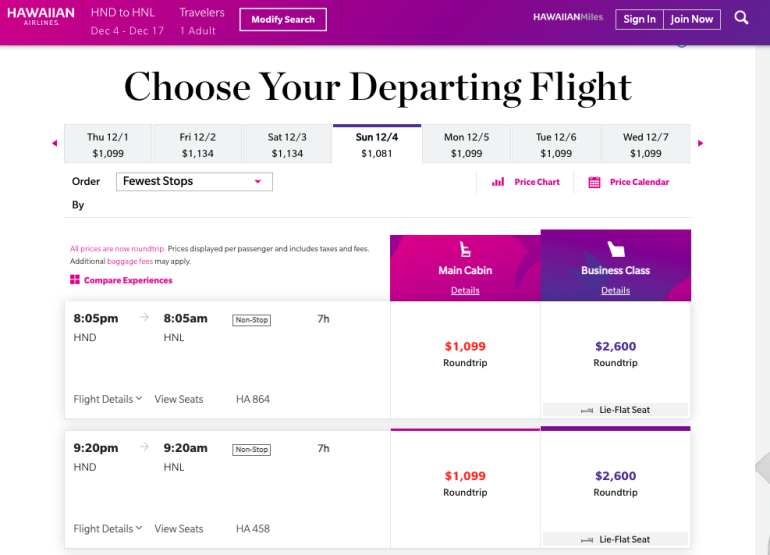
Task: Click the Sign In button
Action: pos(639,19)
